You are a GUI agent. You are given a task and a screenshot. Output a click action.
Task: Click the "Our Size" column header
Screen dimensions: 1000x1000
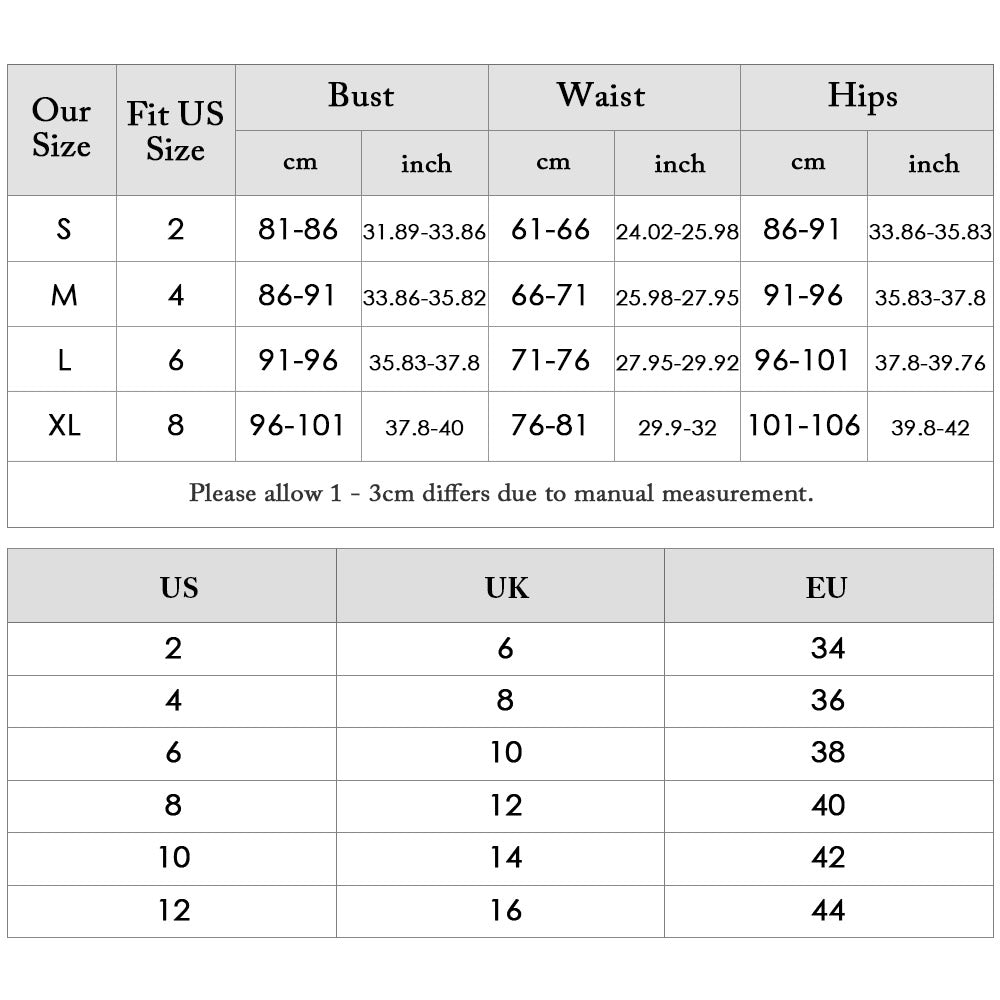tap(61, 129)
